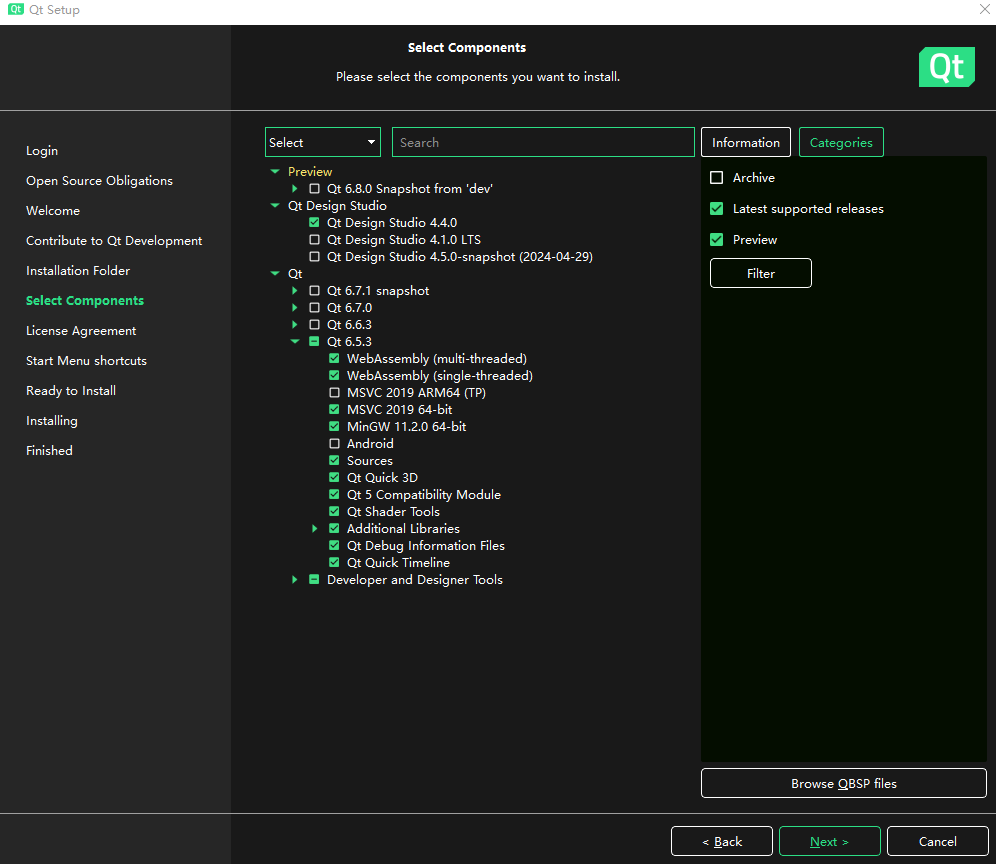Uncheck the Qt Quick 3D checkbox
The height and width of the screenshot is (864, 996).
click(334, 478)
